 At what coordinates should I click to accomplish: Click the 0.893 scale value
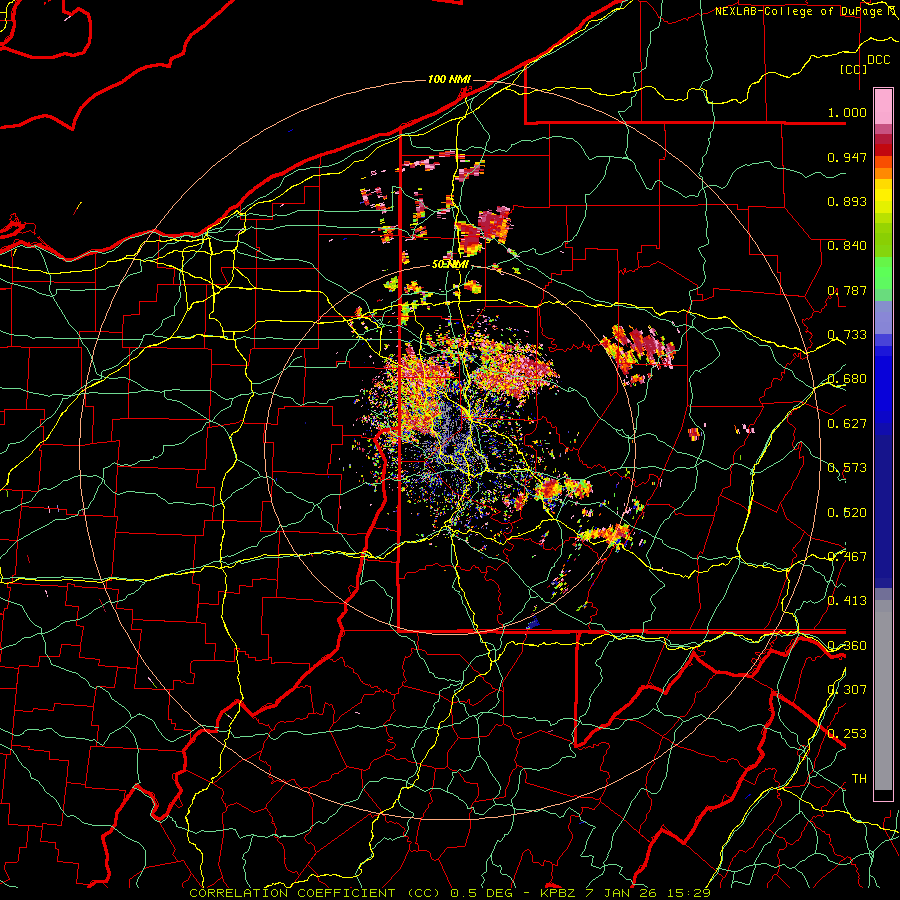[847, 201]
